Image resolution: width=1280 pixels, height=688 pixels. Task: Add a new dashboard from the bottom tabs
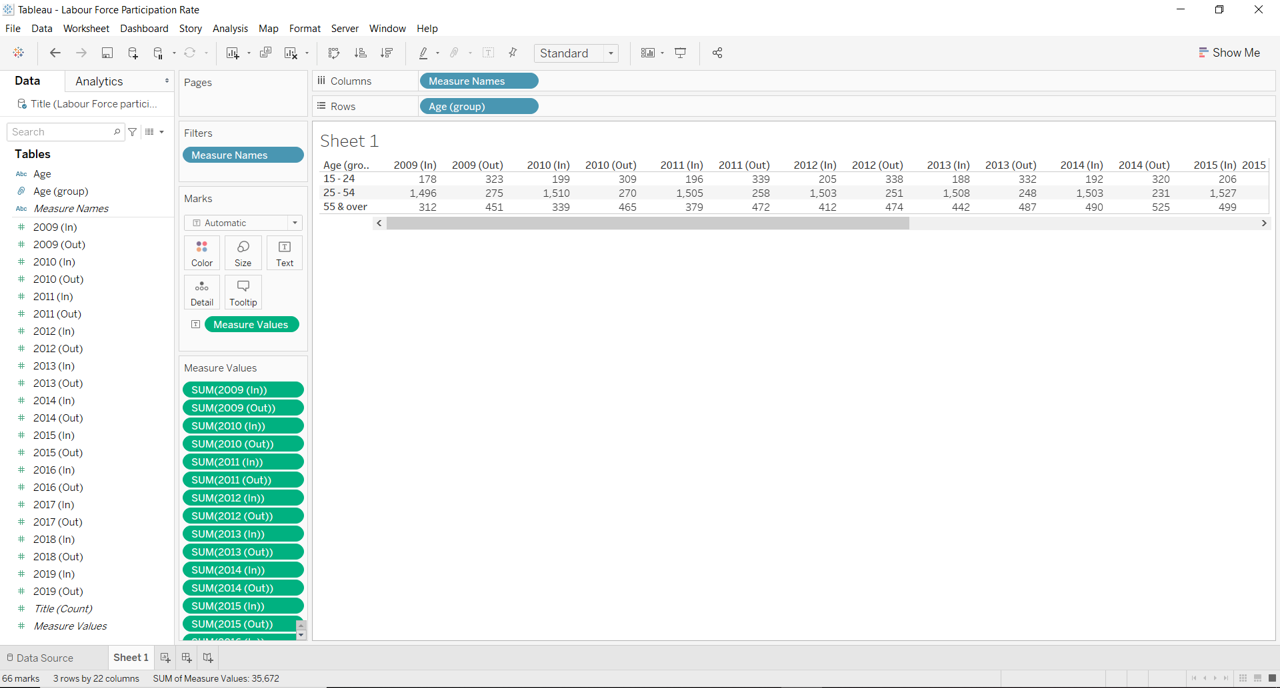coord(187,658)
